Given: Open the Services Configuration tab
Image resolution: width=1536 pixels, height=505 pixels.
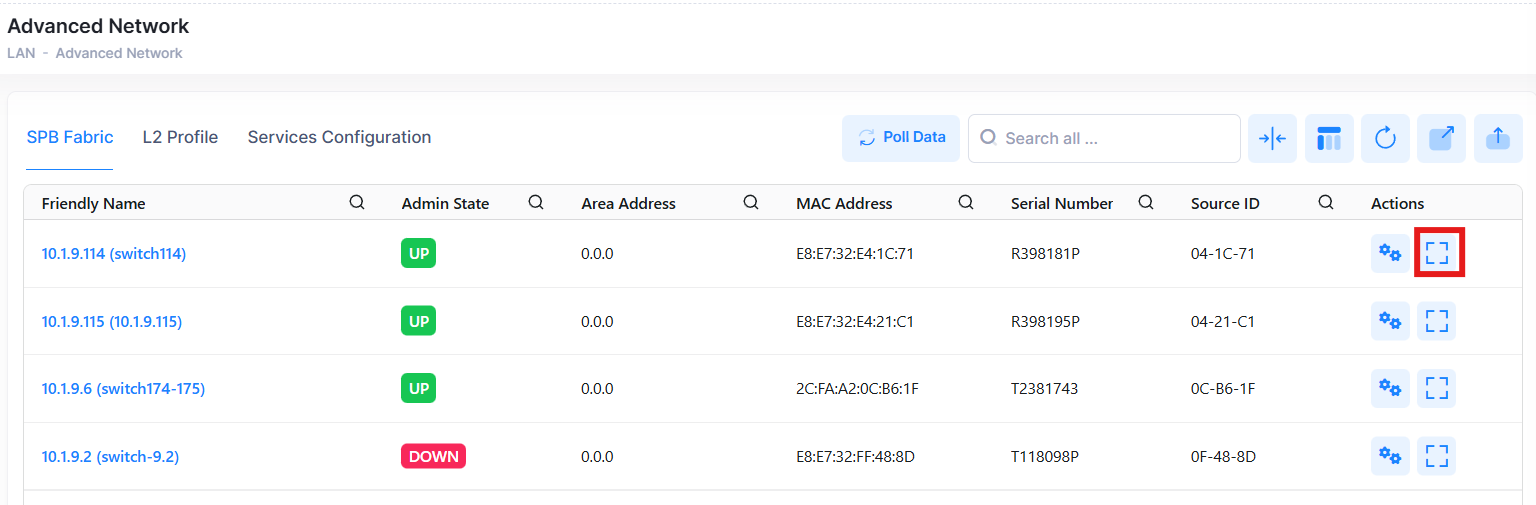Looking at the screenshot, I should pyautogui.click(x=339, y=137).
